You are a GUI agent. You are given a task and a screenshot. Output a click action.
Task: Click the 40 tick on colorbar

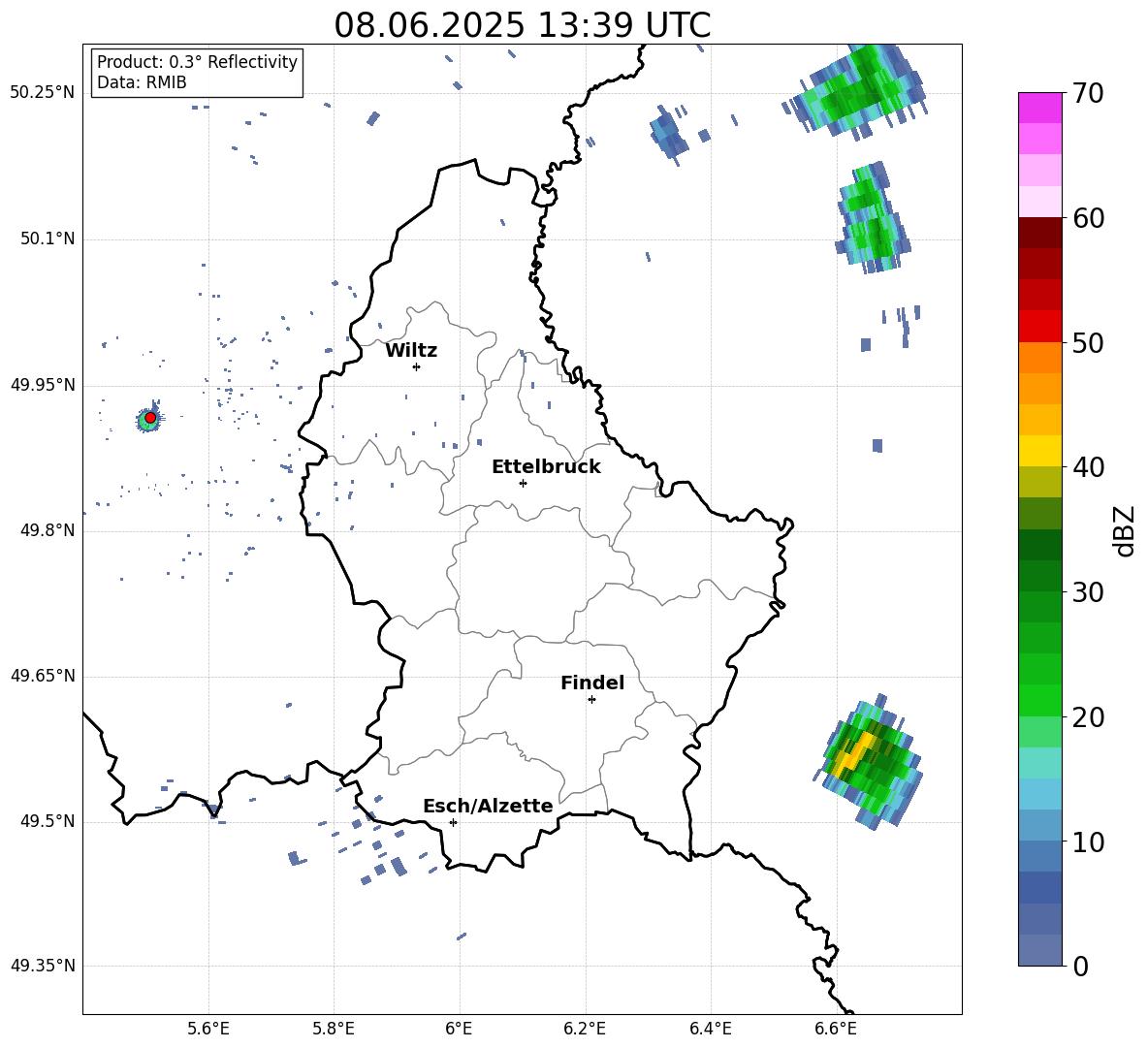(1088, 467)
